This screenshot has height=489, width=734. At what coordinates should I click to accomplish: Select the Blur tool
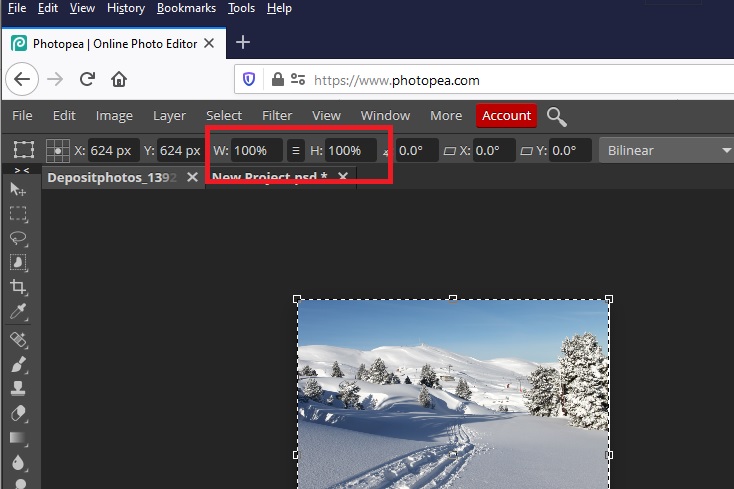click(18, 463)
